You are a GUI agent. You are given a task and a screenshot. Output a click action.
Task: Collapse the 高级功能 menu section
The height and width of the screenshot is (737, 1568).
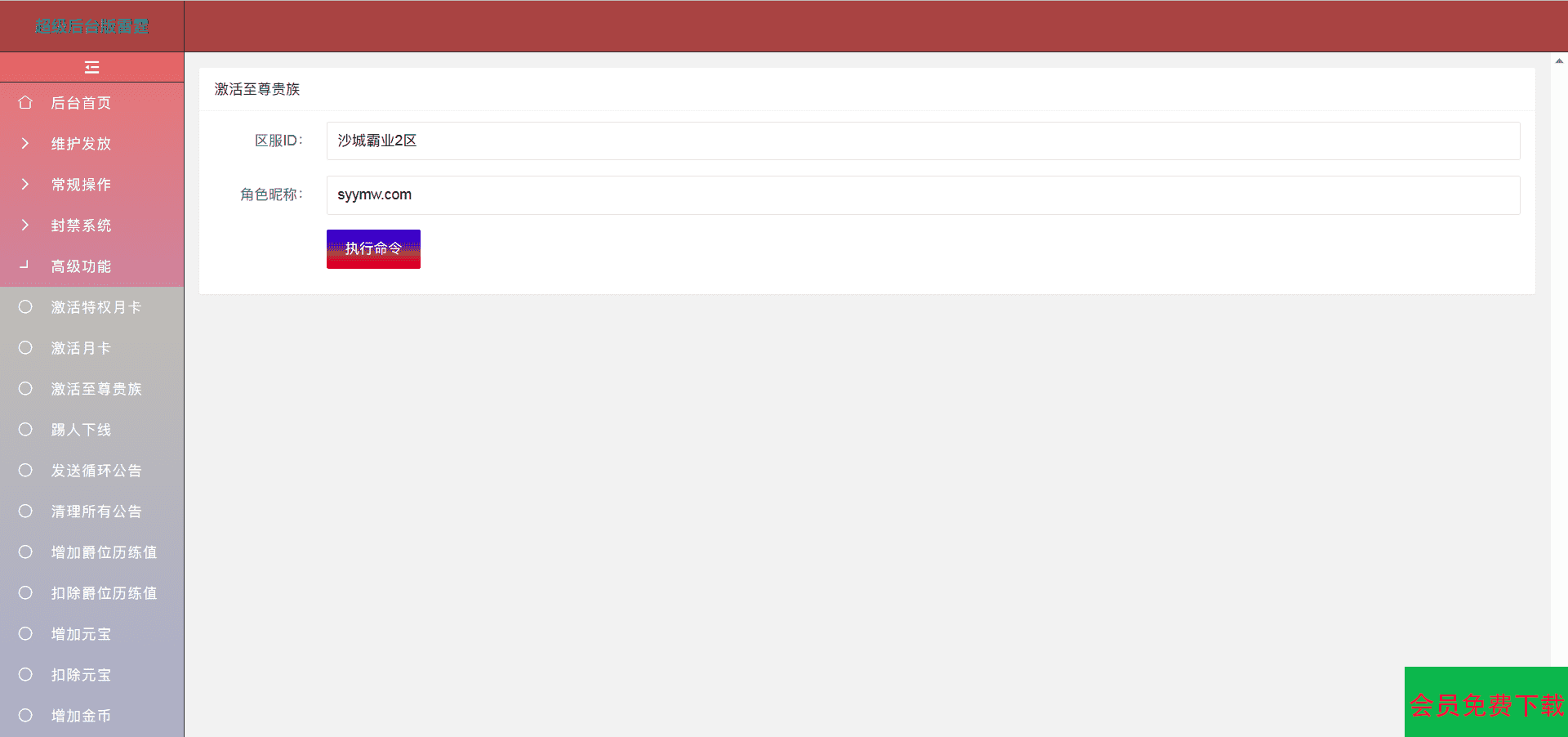point(91,266)
